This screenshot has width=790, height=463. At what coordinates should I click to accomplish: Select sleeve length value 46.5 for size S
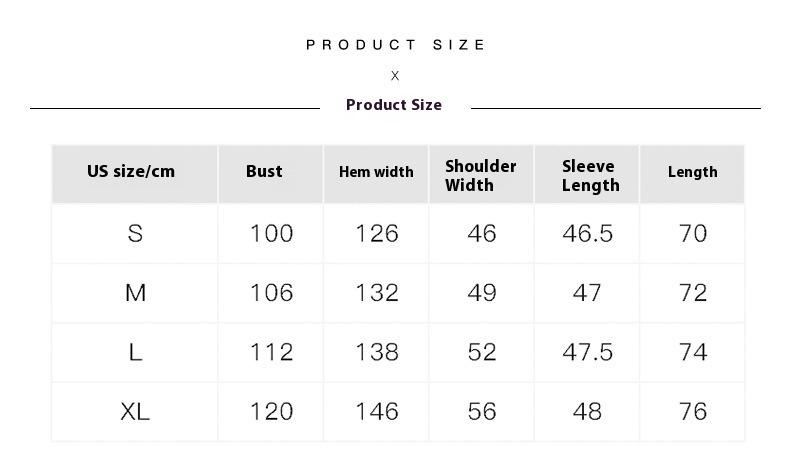coord(587,233)
